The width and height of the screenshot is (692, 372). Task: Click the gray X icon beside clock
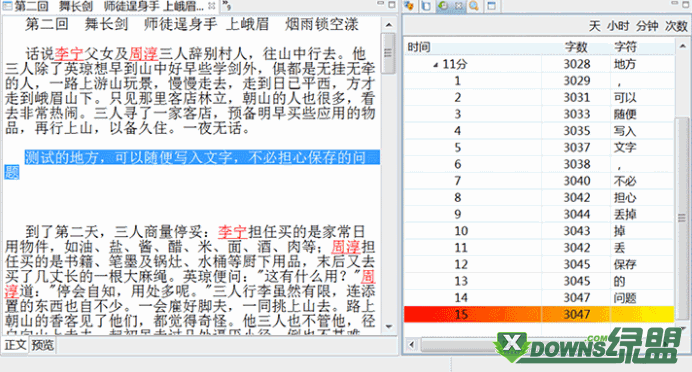click(458, 6)
